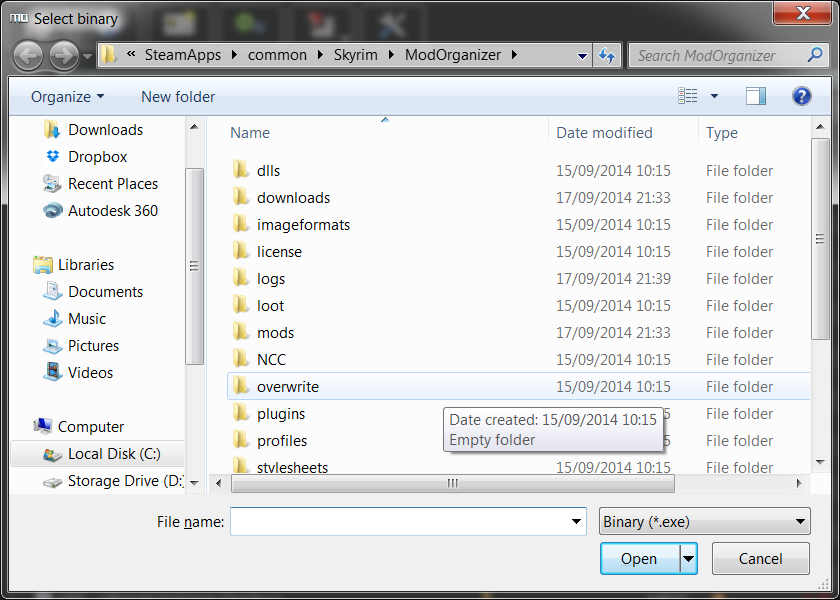Go forward using the Forward arrow button
Viewport: 840px width, 600px height.
tap(64, 55)
